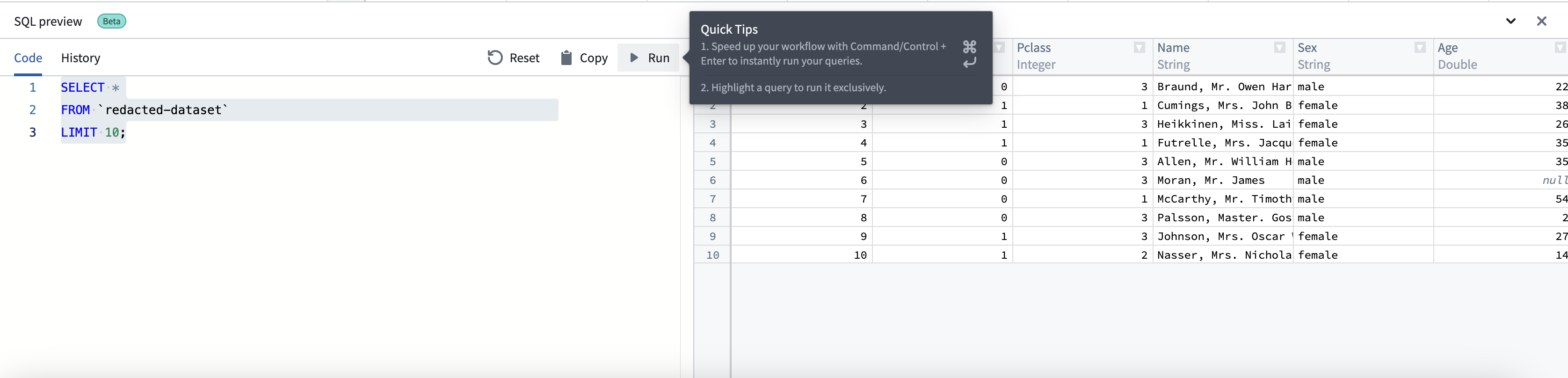Image resolution: width=1568 pixels, height=378 pixels.
Task: Click row header number 5
Action: (712, 161)
